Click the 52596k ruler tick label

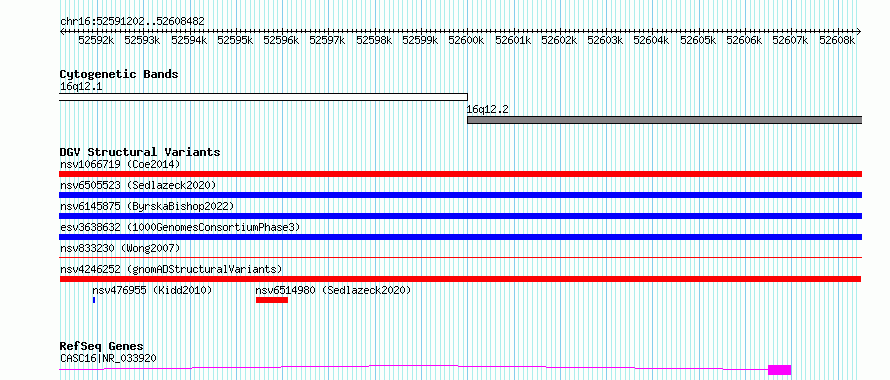(x=282, y=40)
